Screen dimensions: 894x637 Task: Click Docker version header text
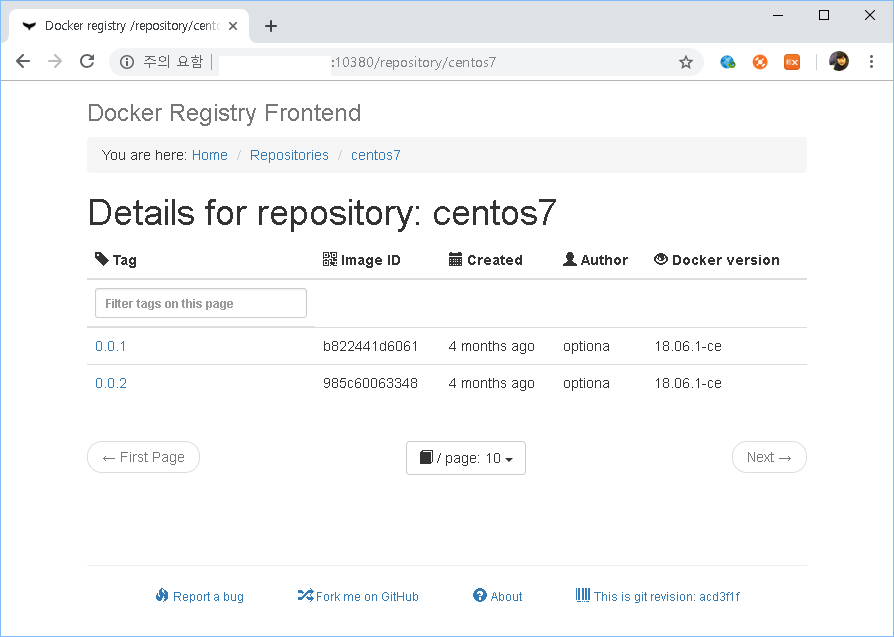coord(725,260)
